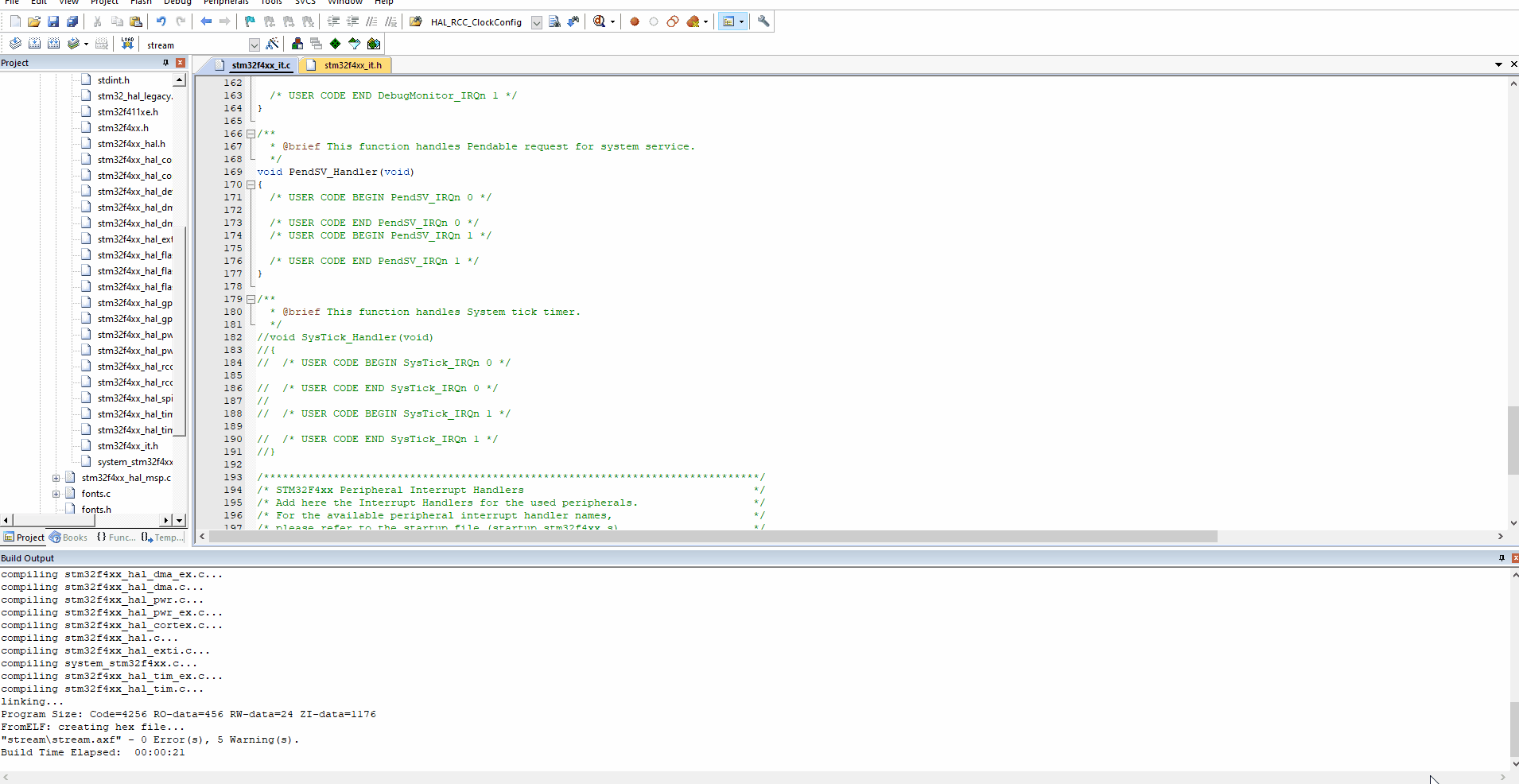This screenshot has width=1519, height=784.
Task: Click the editor horizontal scrollbar thumb
Action: [713, 537]
